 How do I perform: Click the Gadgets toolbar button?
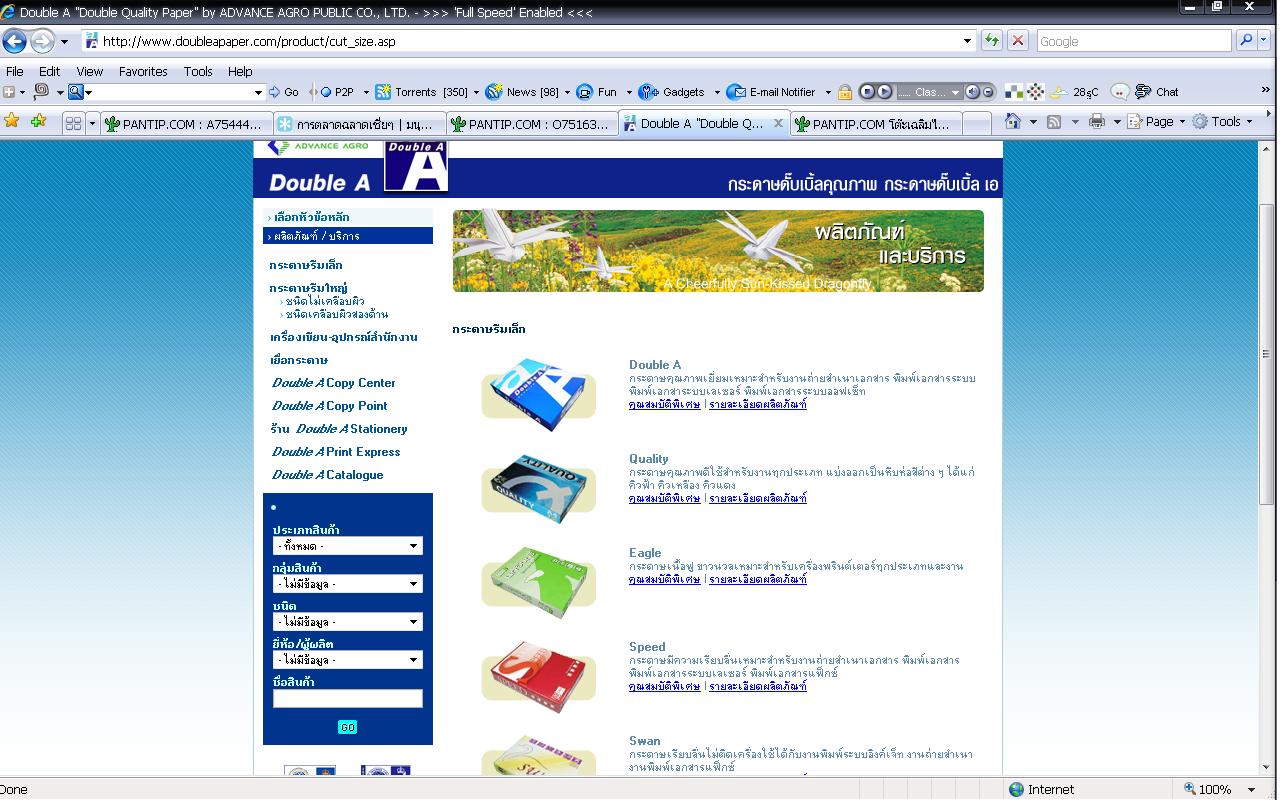[672, 92]
